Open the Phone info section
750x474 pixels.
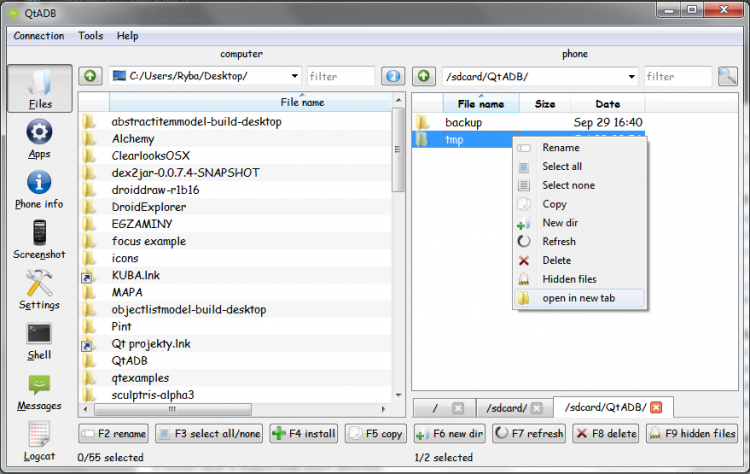pos(39,190)
